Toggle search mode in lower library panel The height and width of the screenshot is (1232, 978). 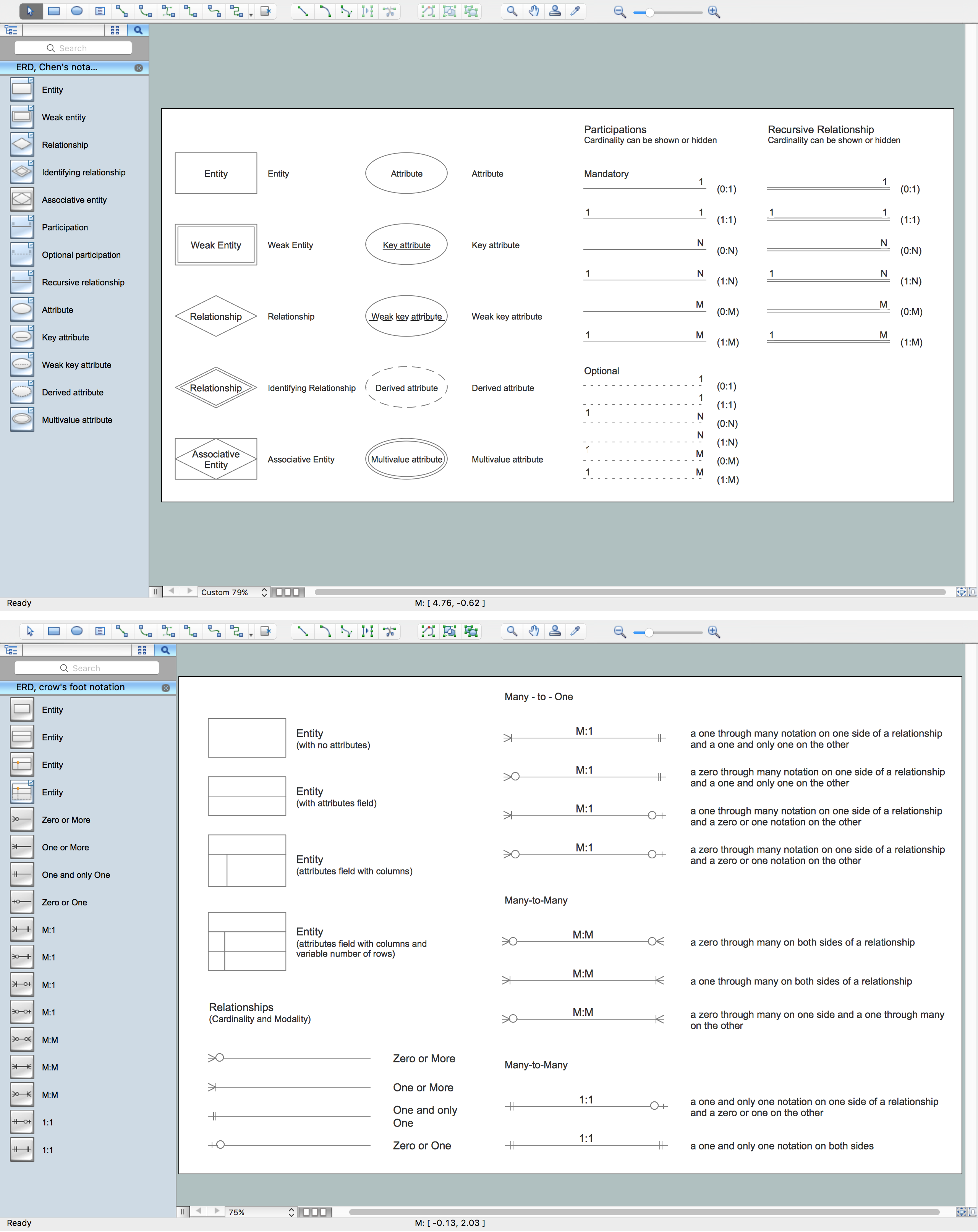tap(165, 650)
